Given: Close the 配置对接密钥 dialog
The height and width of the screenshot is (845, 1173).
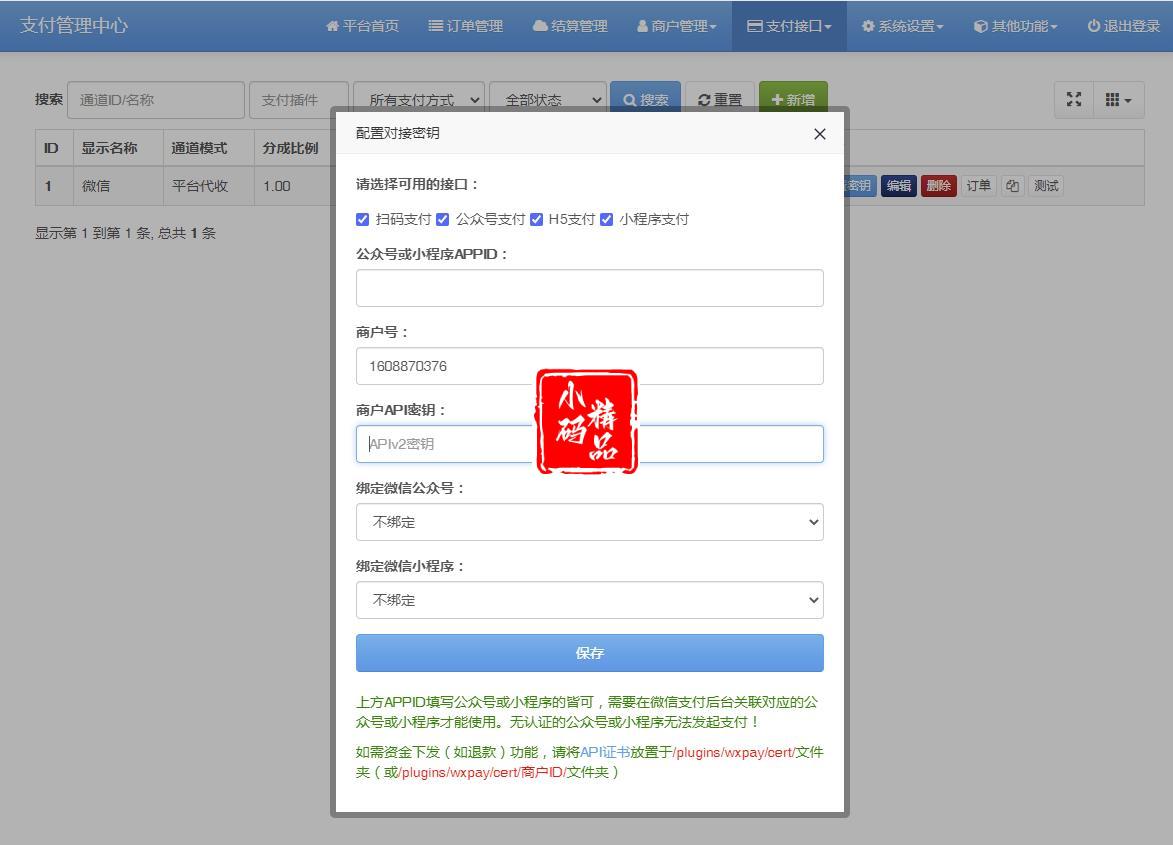Looking at the screenshot, I should tap(819, 134).
